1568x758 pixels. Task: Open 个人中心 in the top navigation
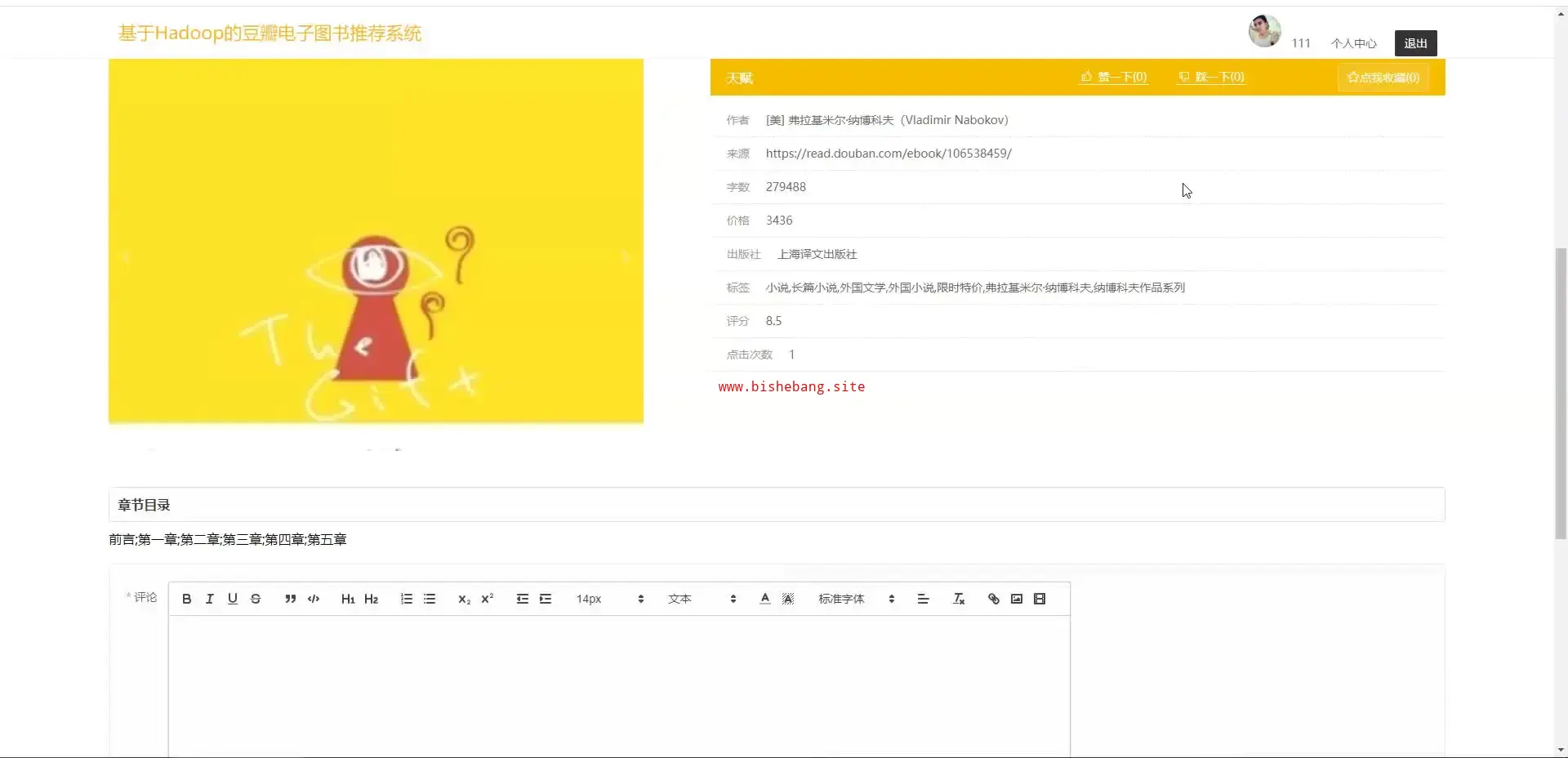point(1353,43)
